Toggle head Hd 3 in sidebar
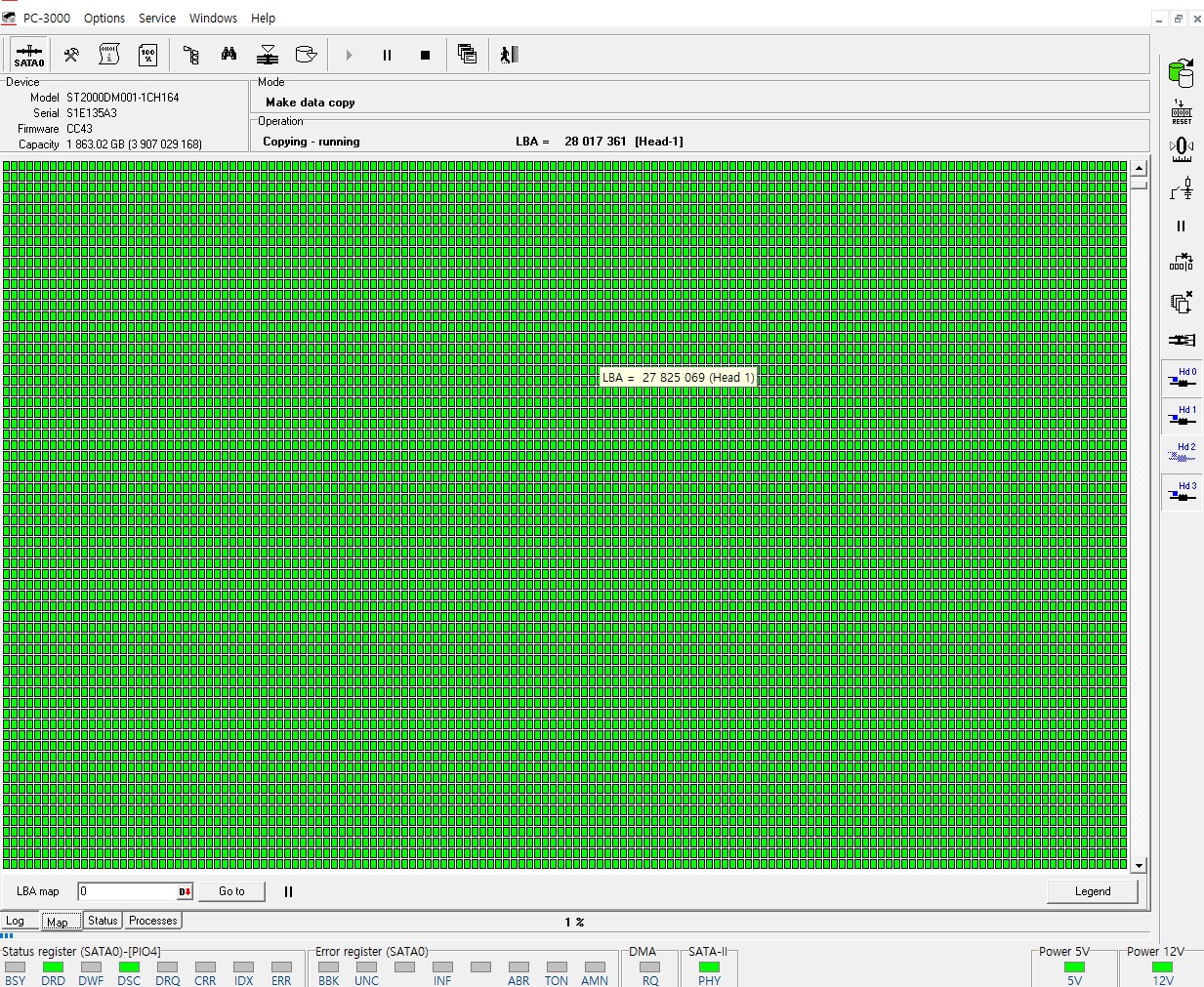The height and width of the screenshot is (987, 1204). click(1182, 492)
